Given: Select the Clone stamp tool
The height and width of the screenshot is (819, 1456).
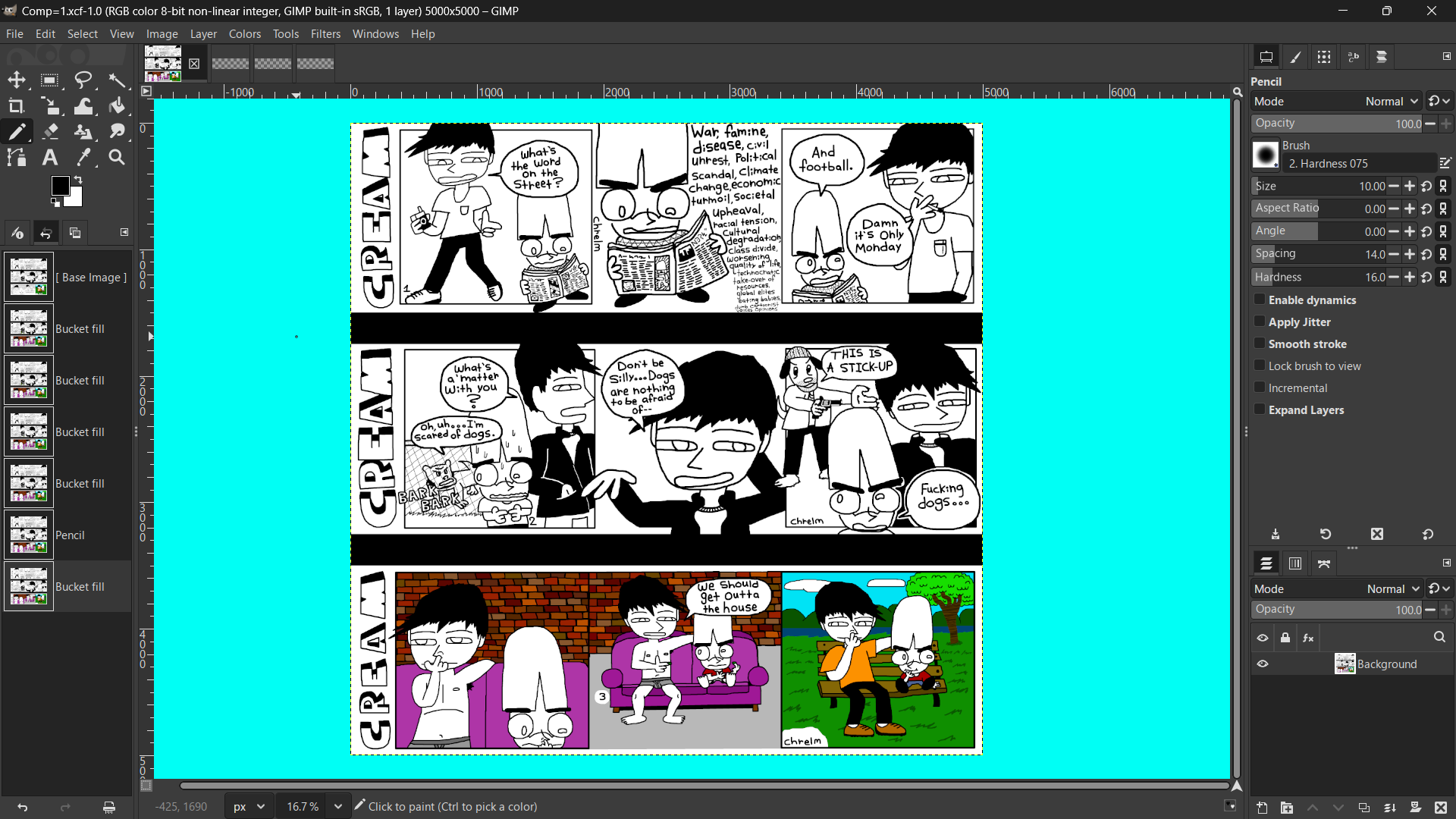Looking at the screenshot, I should 83,131.
